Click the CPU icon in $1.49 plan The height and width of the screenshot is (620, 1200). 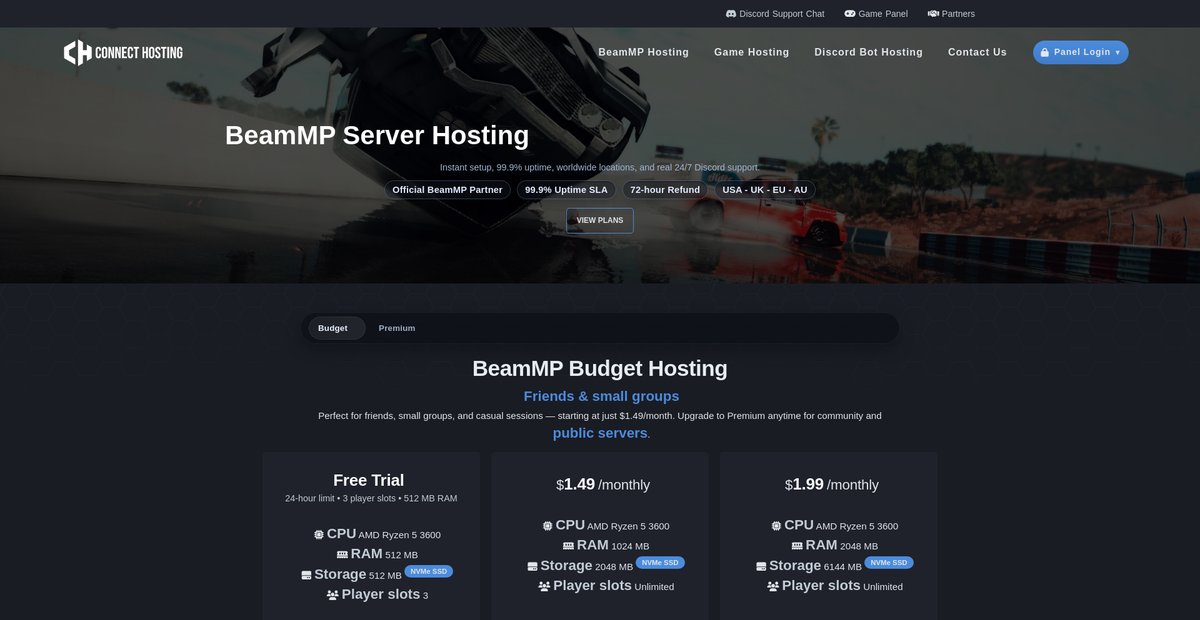click(548, 526)
